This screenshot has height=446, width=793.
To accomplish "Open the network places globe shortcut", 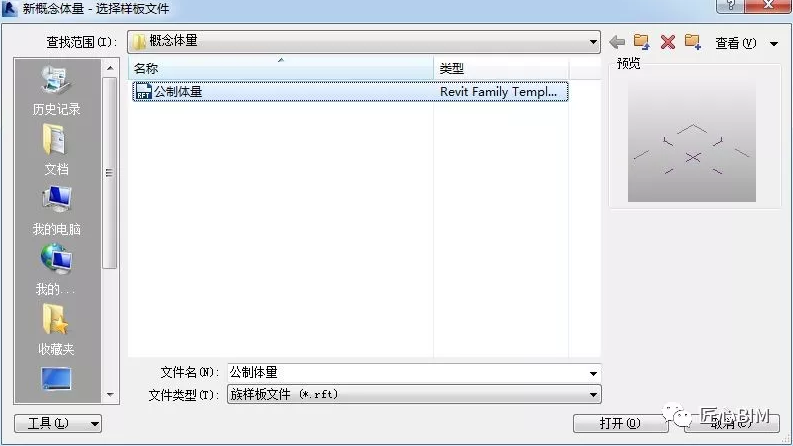I will point(56,270).
